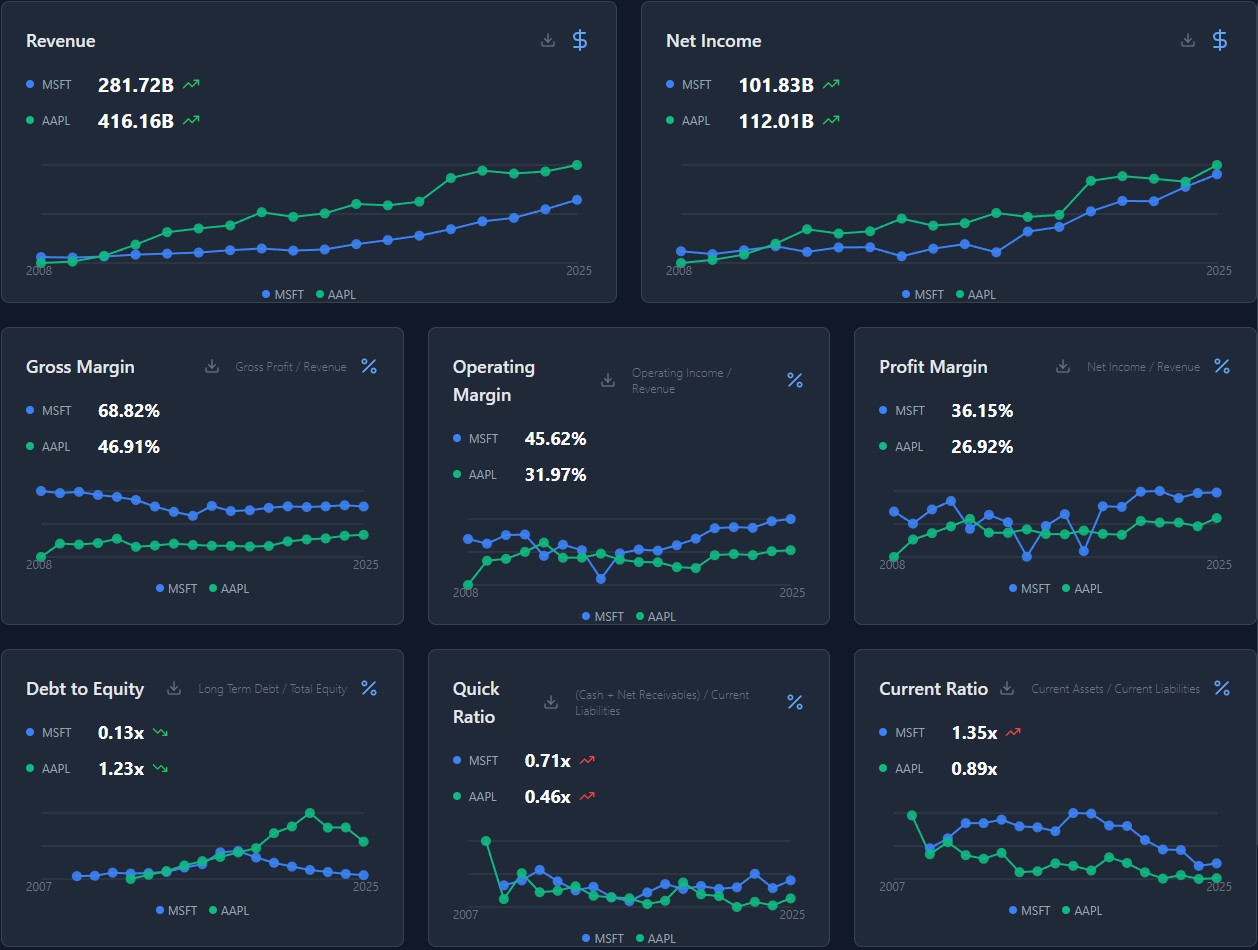Toggle MSFT series in Revenue chart legend
The image size is (1258, 950).
tap(285, 294)
